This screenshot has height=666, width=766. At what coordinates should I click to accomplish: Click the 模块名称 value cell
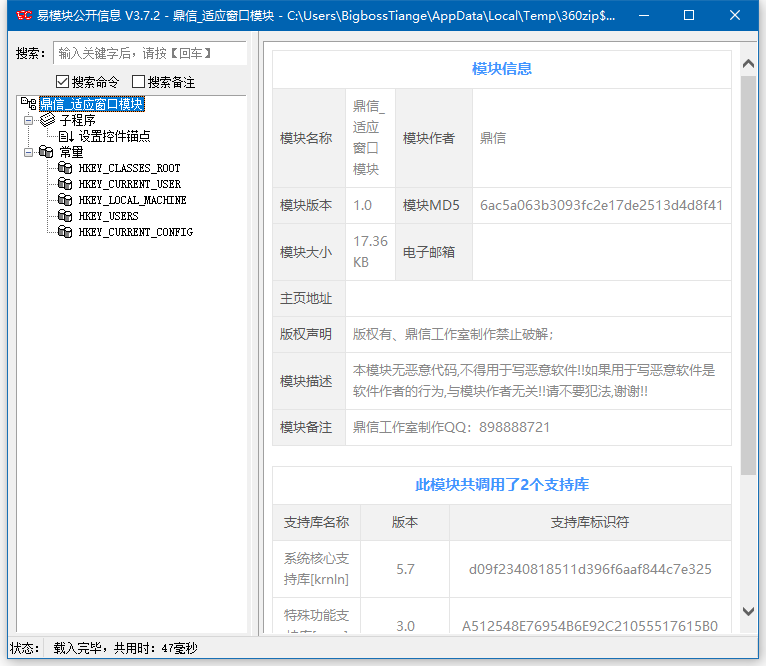370,138
